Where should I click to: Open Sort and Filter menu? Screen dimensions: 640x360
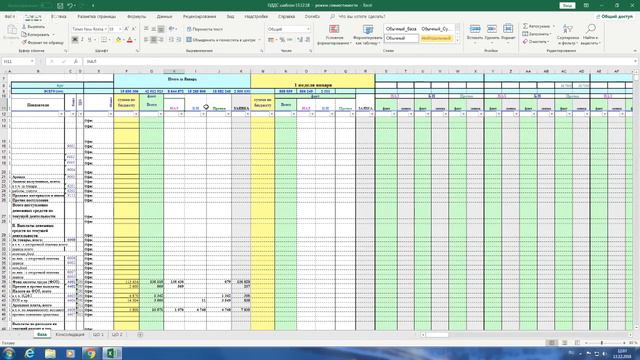[568, 34]
